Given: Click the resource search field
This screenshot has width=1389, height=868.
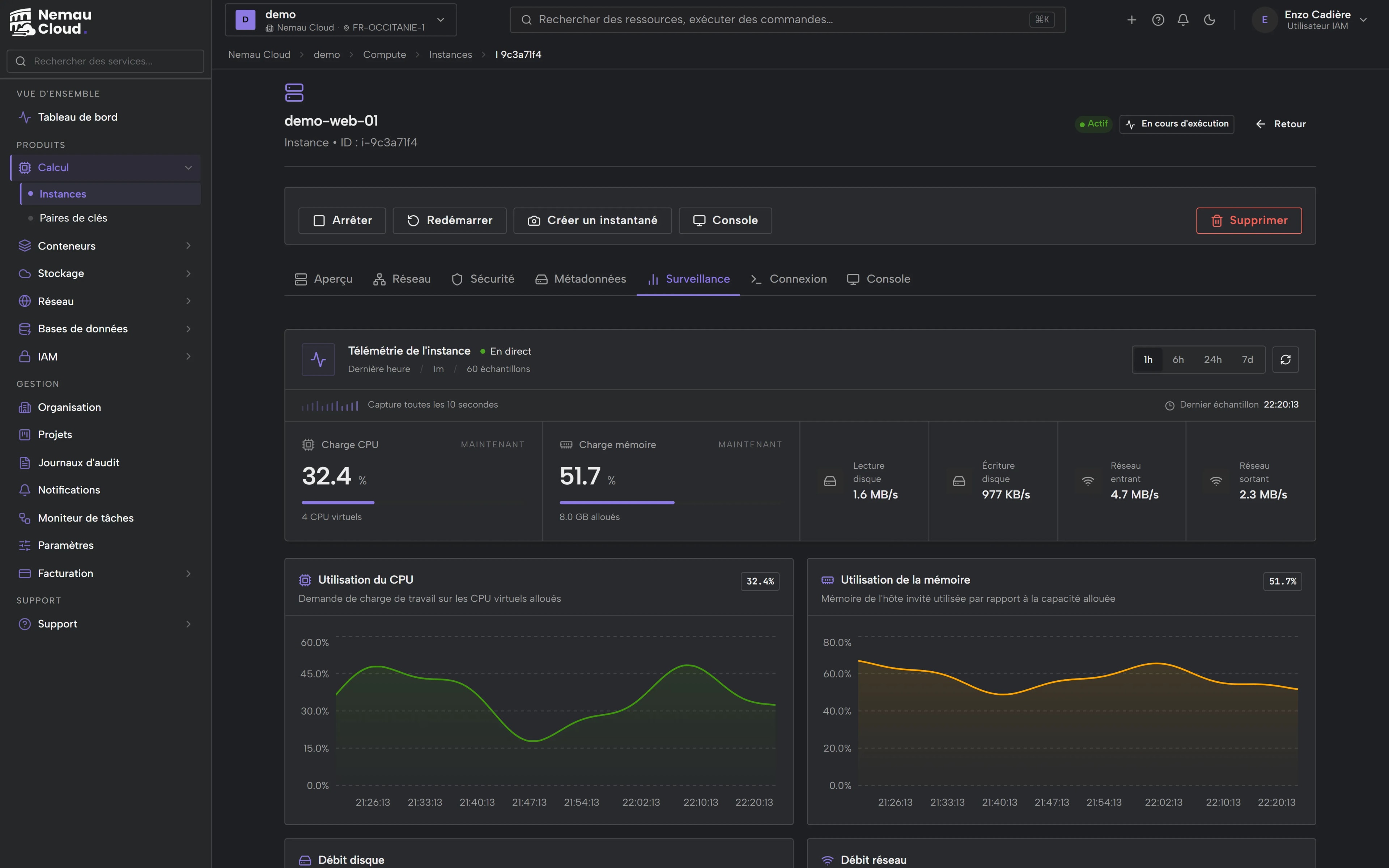Looking at the screenshot, I should pos(787,20).
